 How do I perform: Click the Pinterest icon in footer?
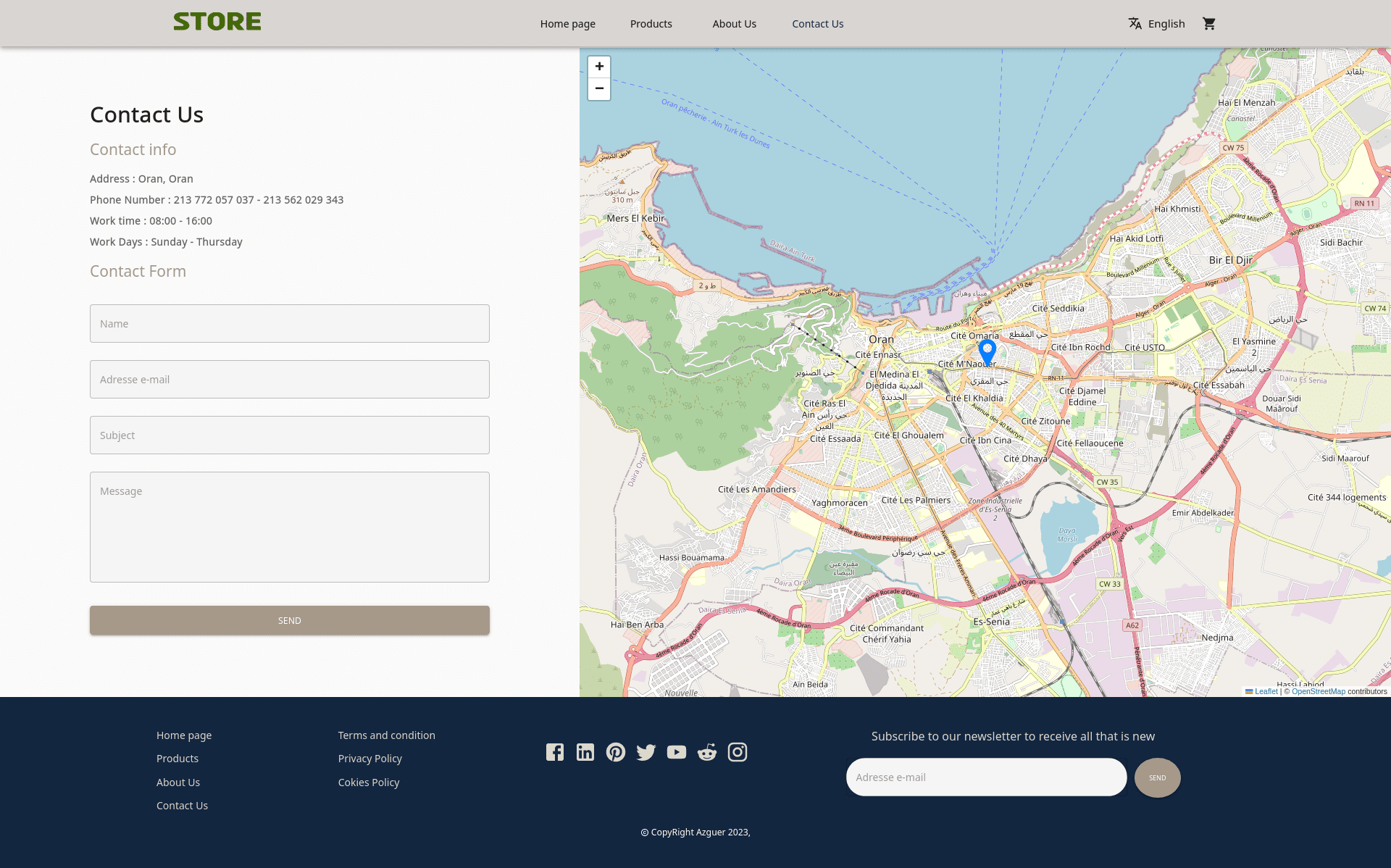616,752
